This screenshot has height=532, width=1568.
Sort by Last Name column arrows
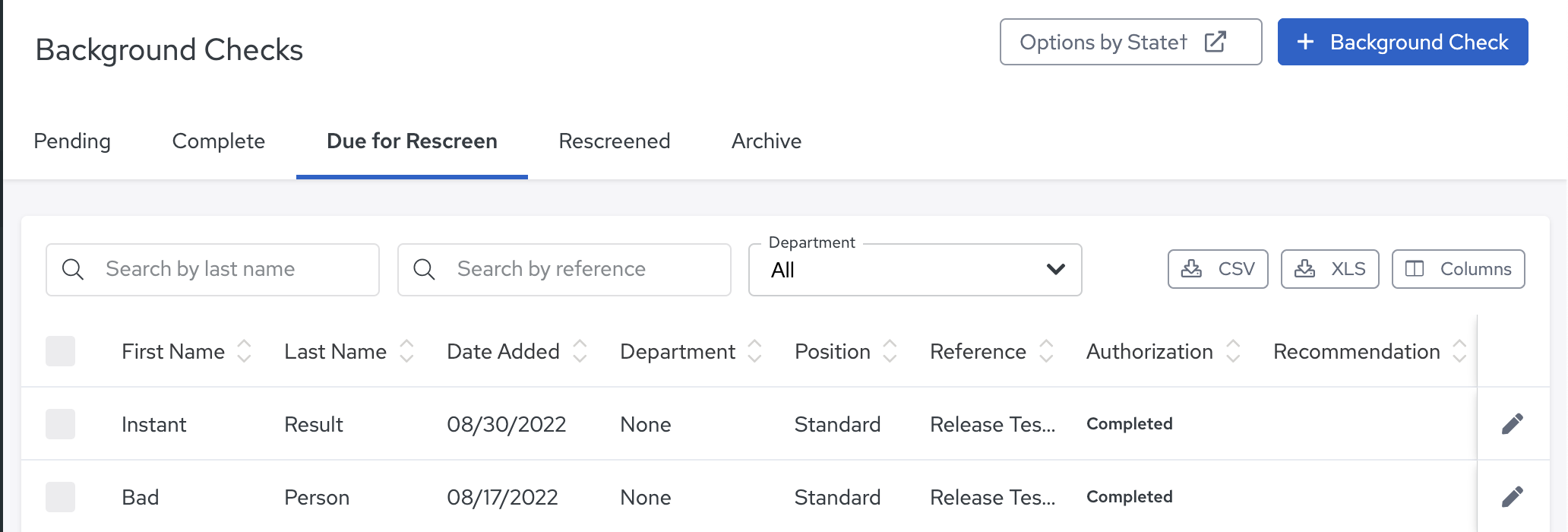406,351
